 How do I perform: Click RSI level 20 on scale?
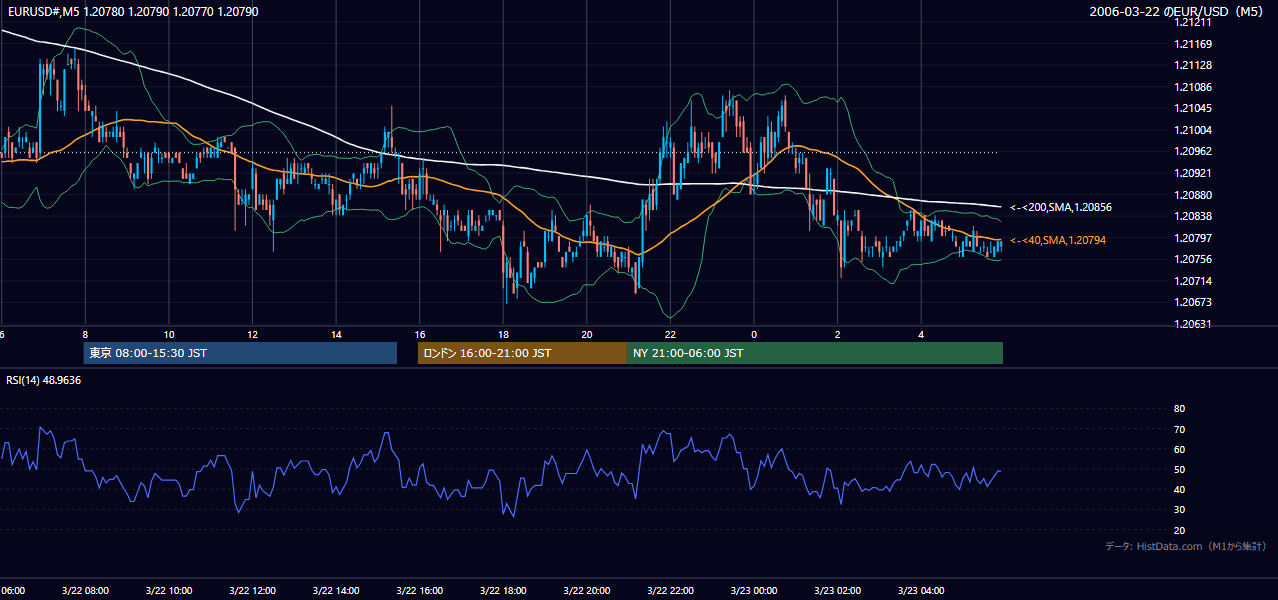(1179, 530)
